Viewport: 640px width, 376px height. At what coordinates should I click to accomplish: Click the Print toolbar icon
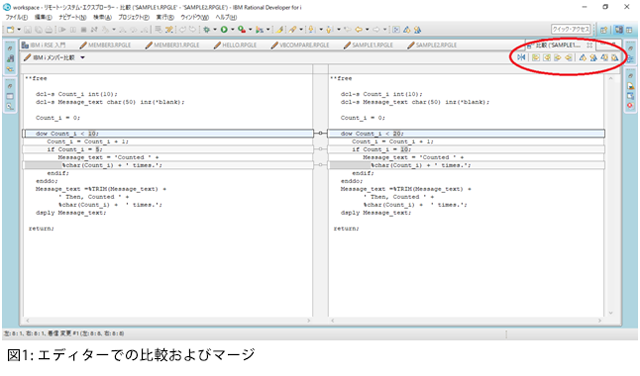pyautogui.click(x=49, y=29)
